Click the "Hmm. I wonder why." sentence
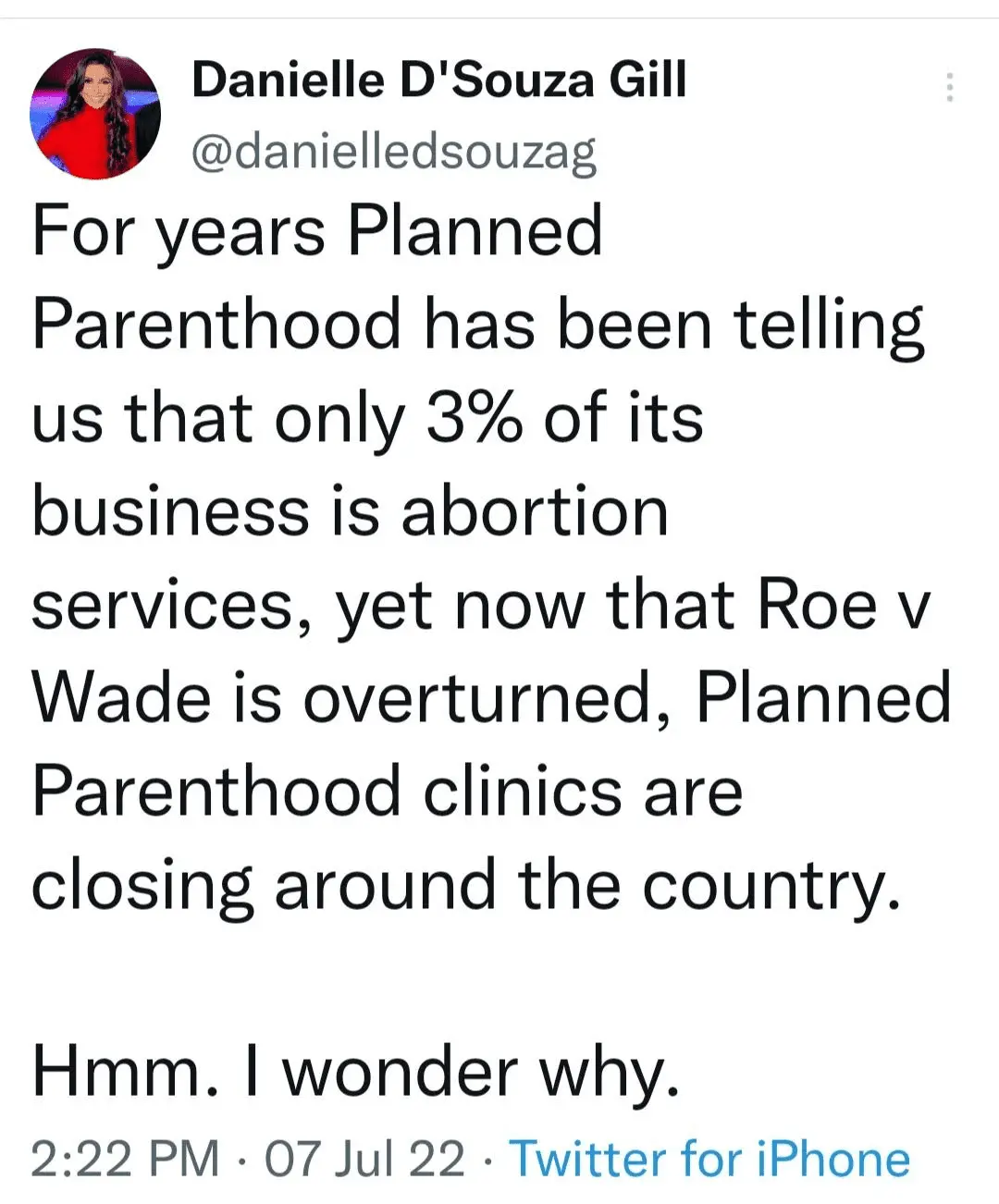Image resolution: width=999 pixels, height=1204 pixels. 356,1073
